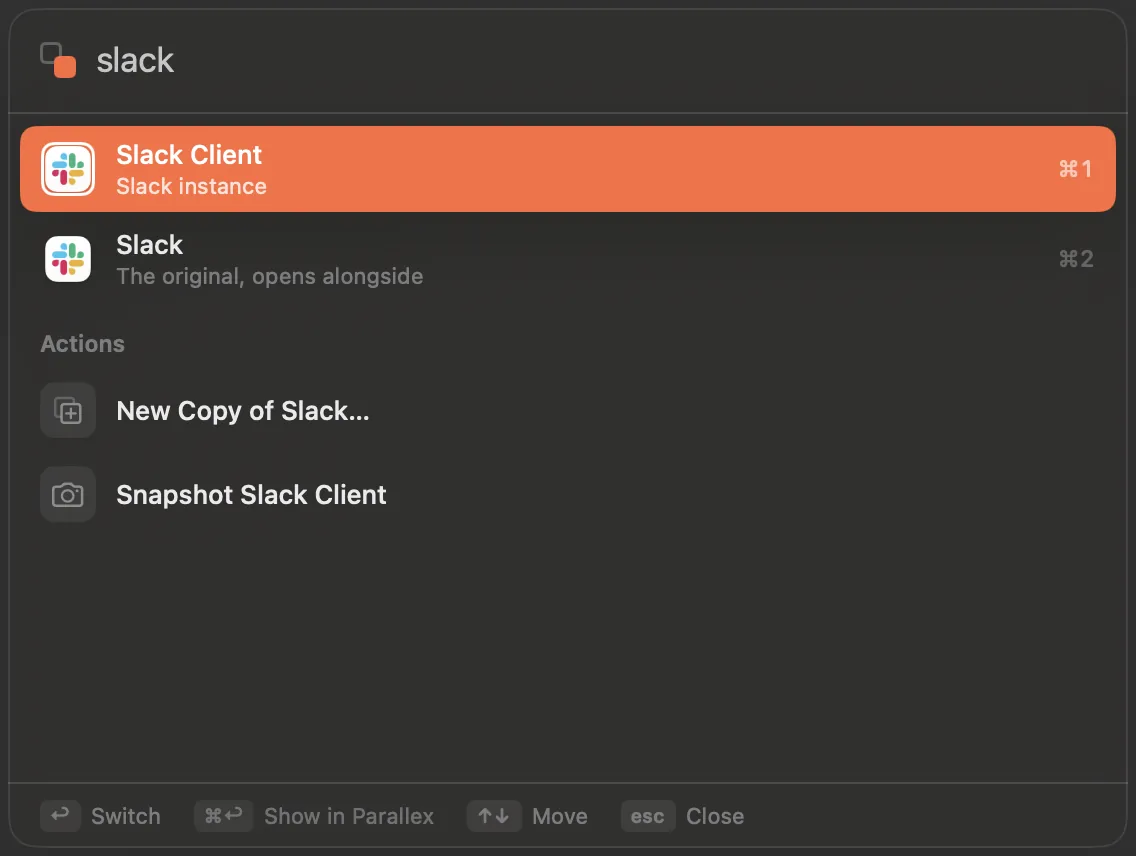1136x856 pixels.
Task: Select the Slack Client instance row
Action: pyautogui.click(x=567, y=169)
